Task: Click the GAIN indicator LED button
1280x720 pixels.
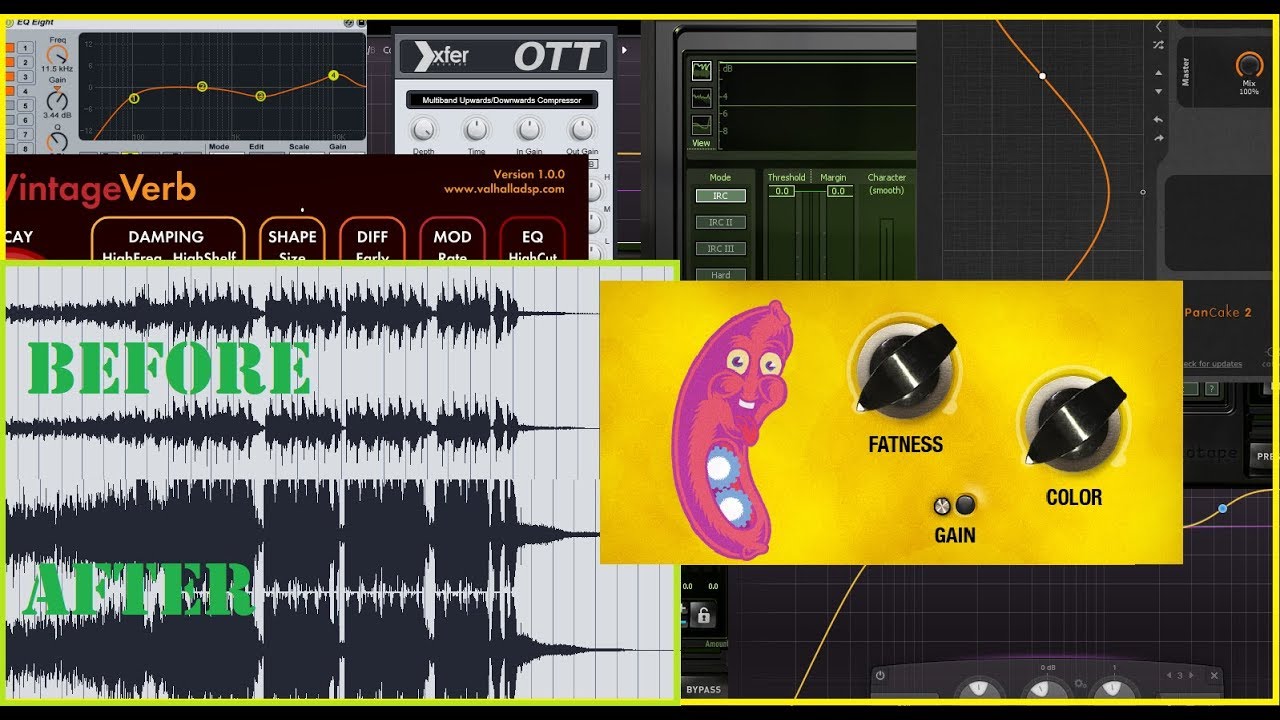Action: (x=965, y=504)
